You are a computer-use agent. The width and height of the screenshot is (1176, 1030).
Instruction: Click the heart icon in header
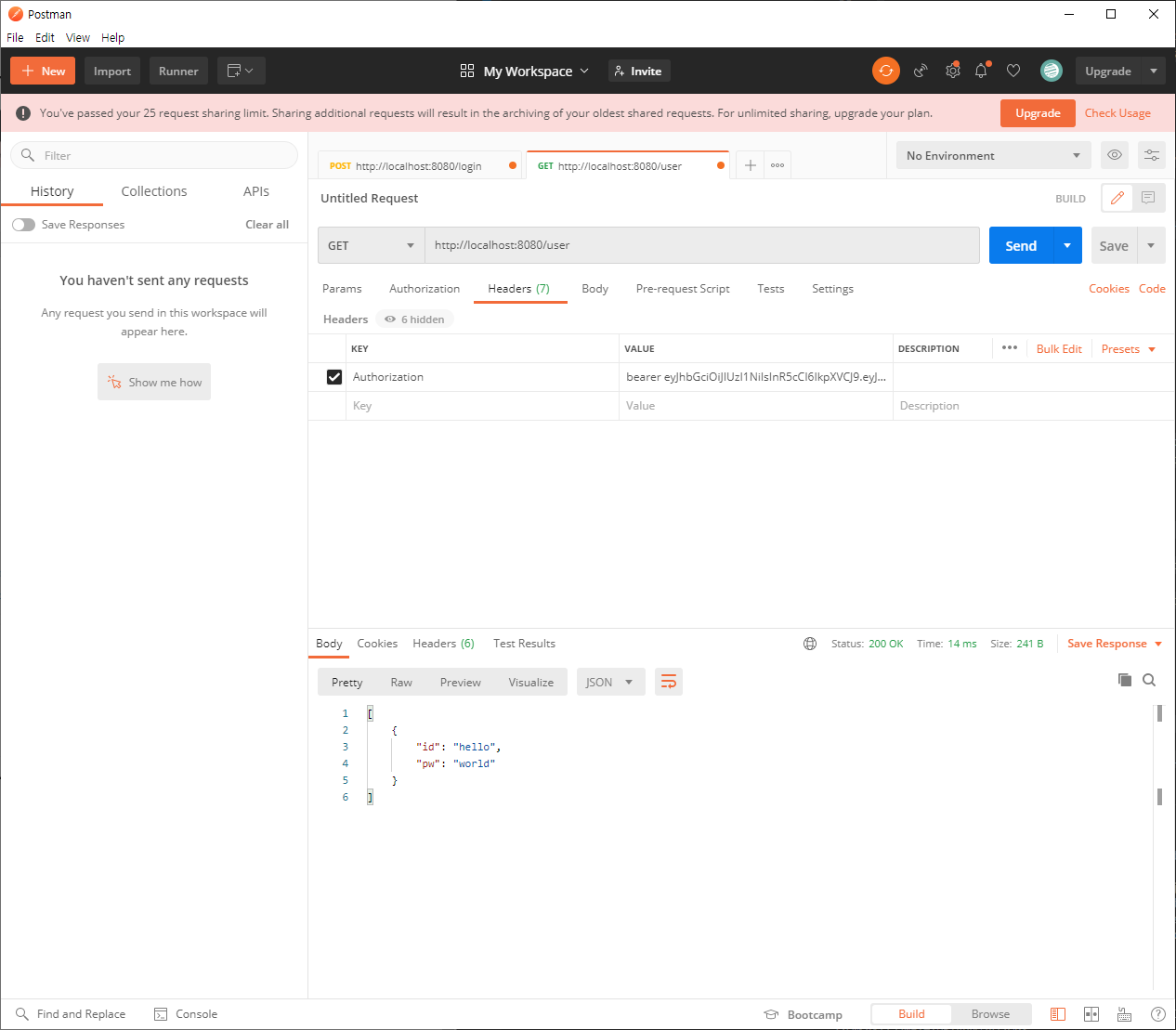(1013, 71)
